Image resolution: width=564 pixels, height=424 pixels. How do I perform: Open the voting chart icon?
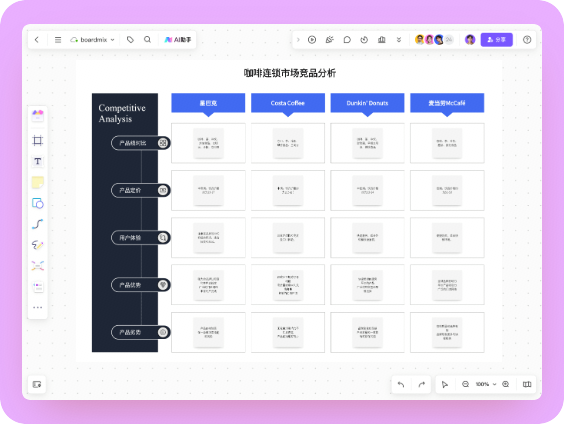click(382, 40)
